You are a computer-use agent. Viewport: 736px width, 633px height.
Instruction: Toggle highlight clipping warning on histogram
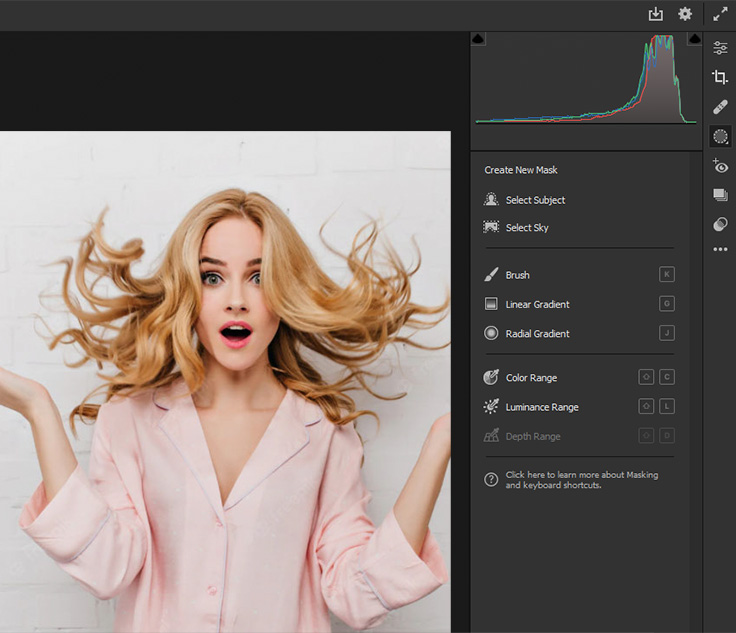pos(695,38)
